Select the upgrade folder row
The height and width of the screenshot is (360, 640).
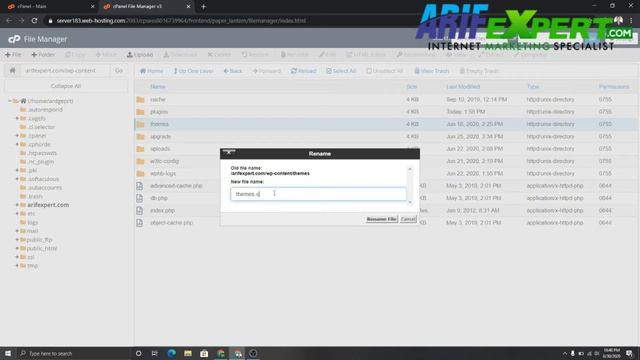click(x=385, y=136)
